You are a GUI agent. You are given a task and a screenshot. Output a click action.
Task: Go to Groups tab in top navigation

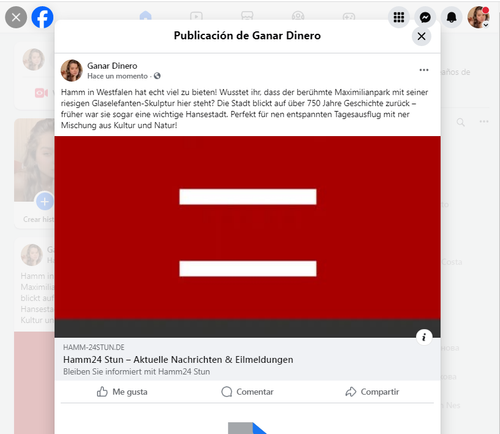coord(298,16)
